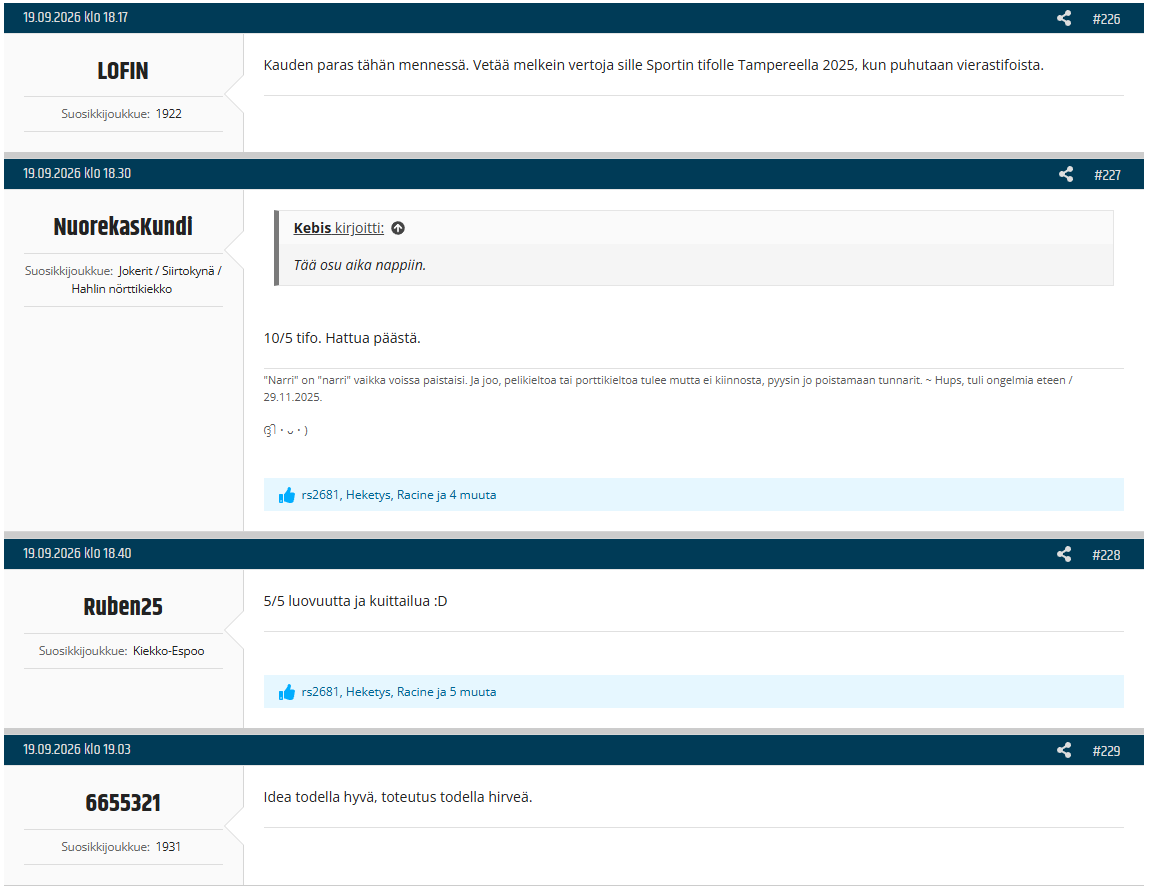
Task: Open permalink #229
Action: pyautogui.click(x=1106, y=751)
